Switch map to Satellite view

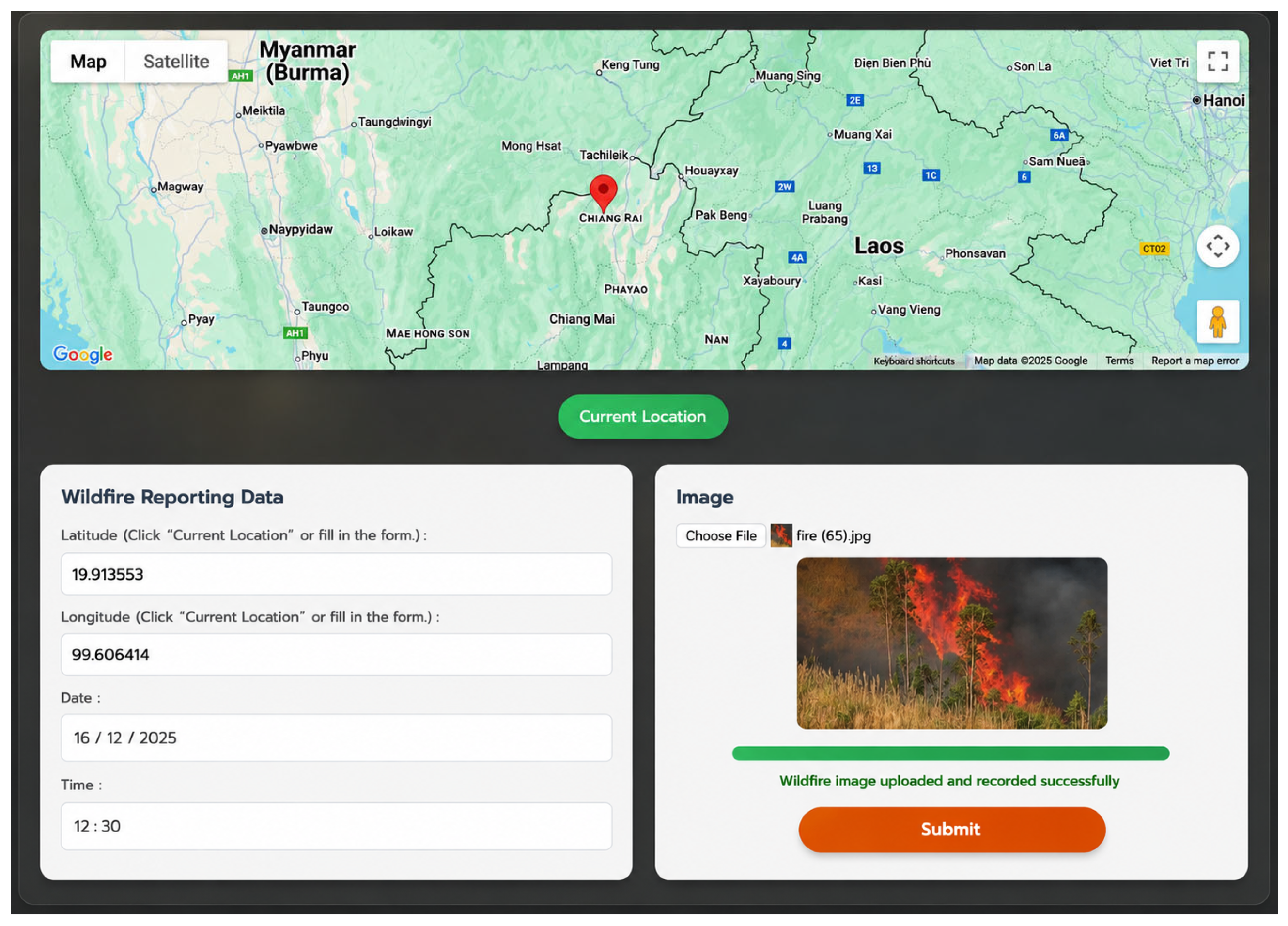(x=176, y=62)
